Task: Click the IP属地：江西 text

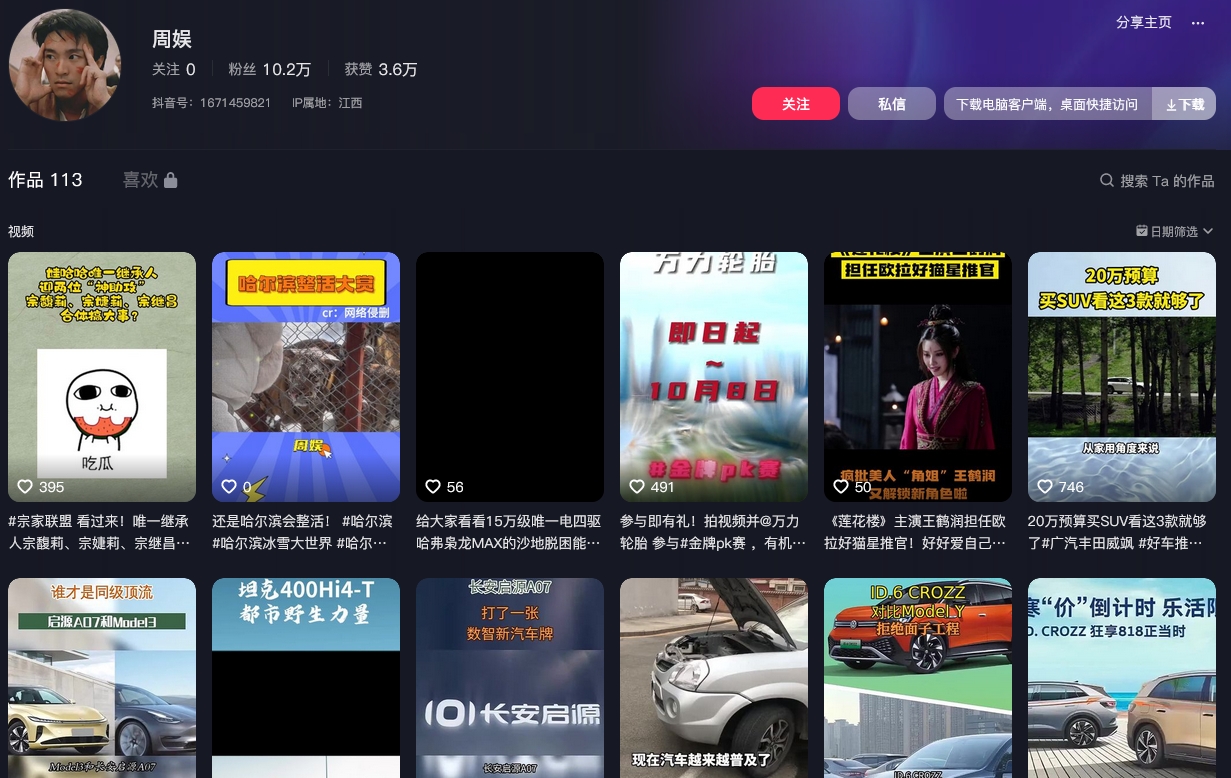Action: [327, 103]
